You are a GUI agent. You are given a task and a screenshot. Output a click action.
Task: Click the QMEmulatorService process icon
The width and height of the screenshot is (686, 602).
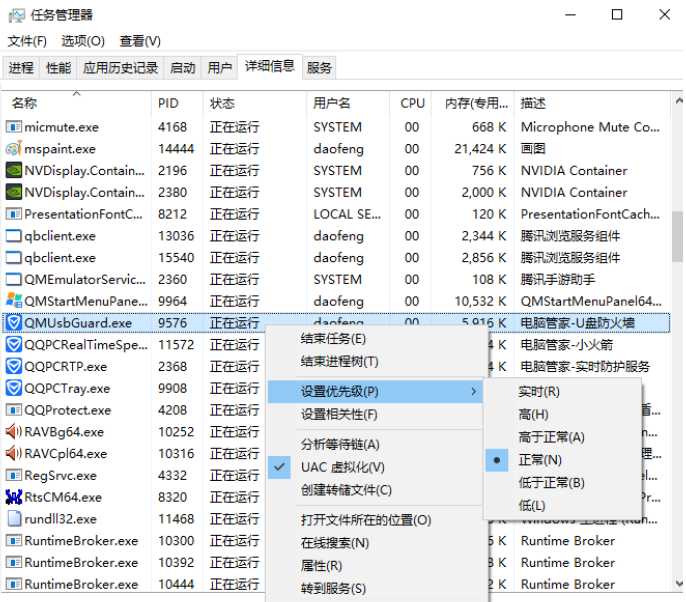[14, 279]
